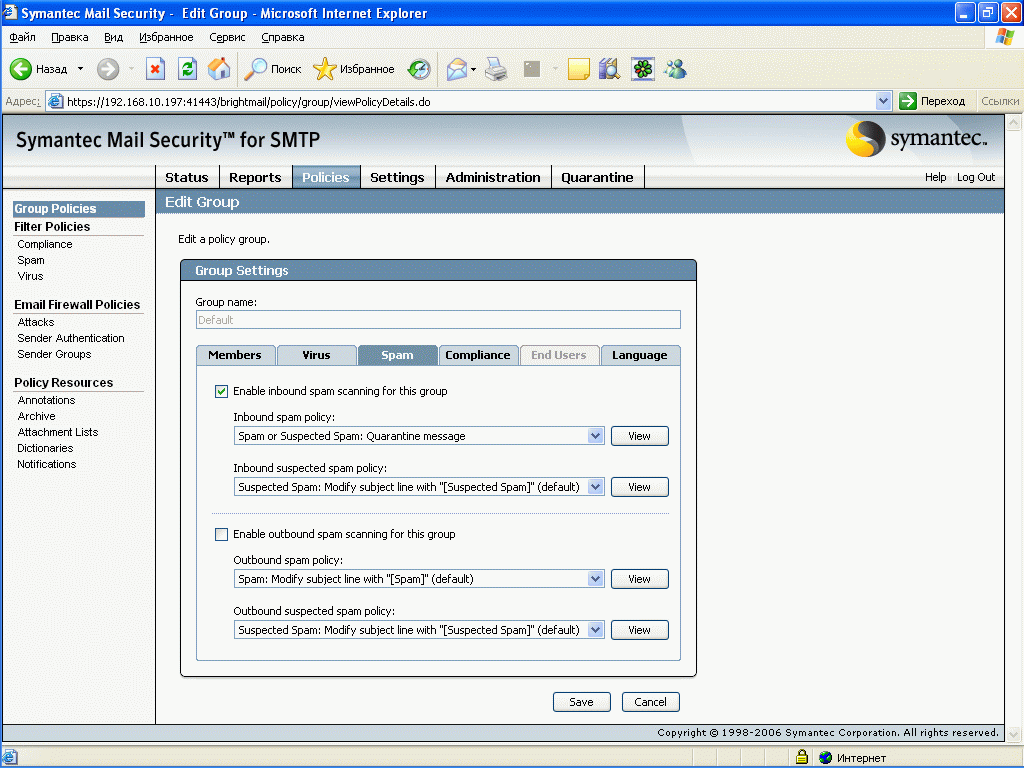The image size is (1024, 768).
Task: Open the History clock icon
Action: [x=419, y=69]
